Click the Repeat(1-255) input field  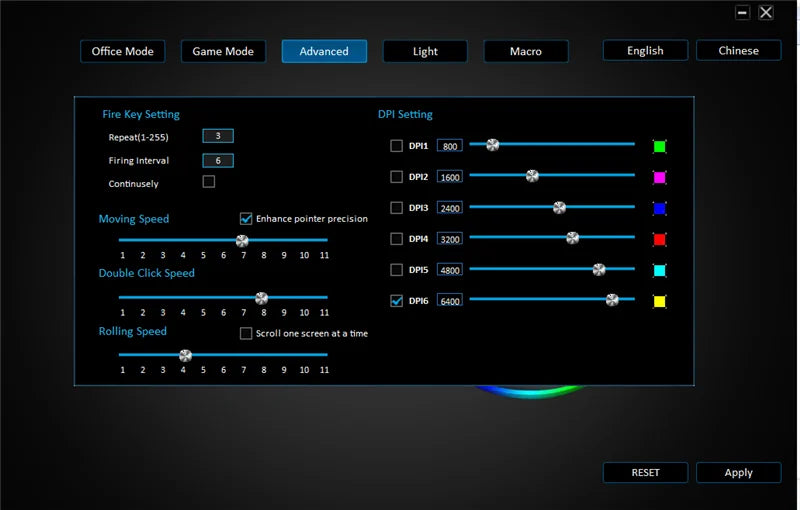[x=218, y=136]
